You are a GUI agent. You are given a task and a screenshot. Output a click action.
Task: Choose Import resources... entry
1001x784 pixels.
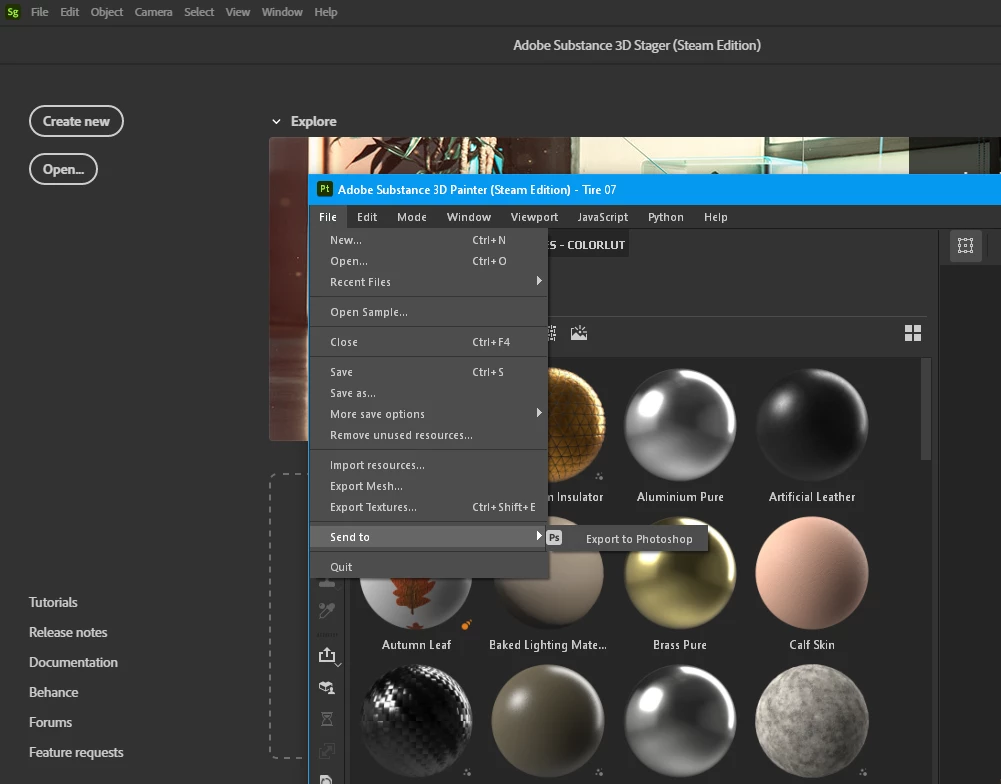428,465
